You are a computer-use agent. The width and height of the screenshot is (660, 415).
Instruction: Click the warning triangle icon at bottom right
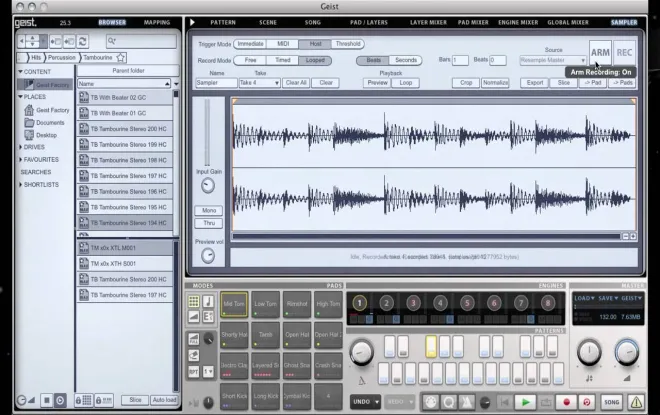pyautogui.click(x=636, y=402)
